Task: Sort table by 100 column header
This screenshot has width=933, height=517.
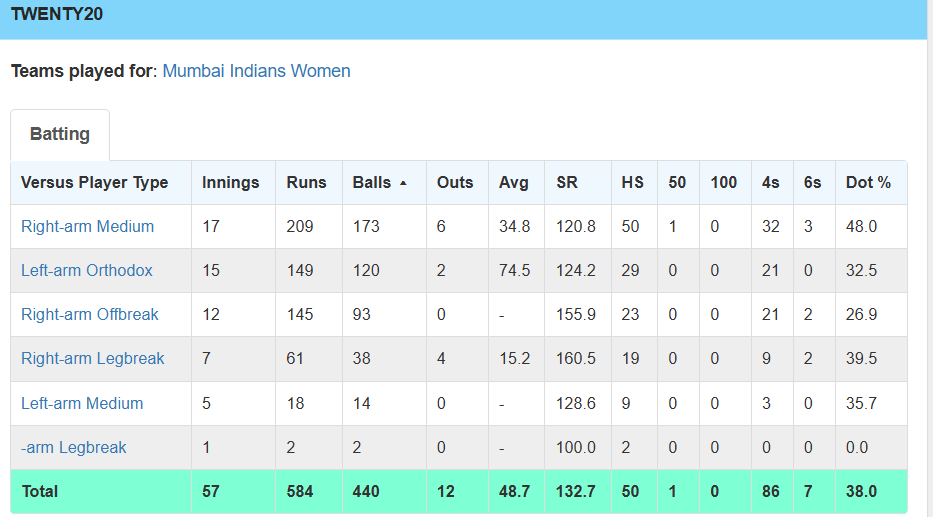Action: [724, 183]
